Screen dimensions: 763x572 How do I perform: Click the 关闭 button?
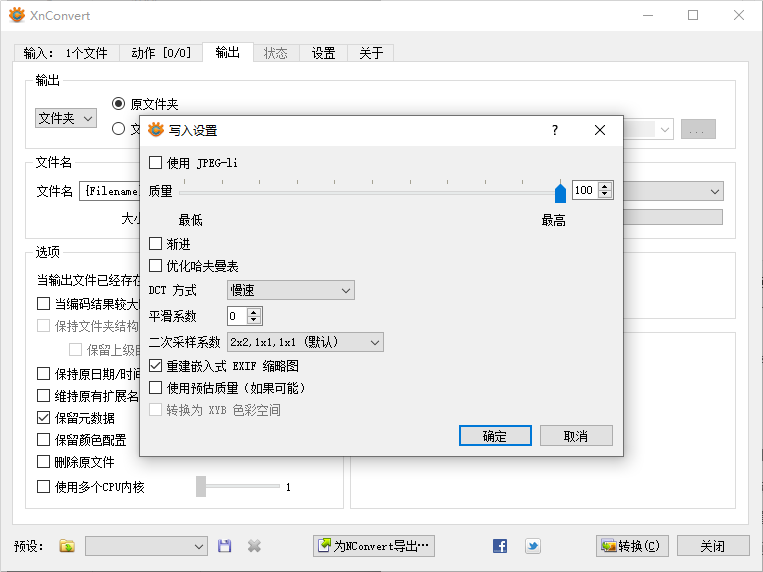tap(713, 546)
